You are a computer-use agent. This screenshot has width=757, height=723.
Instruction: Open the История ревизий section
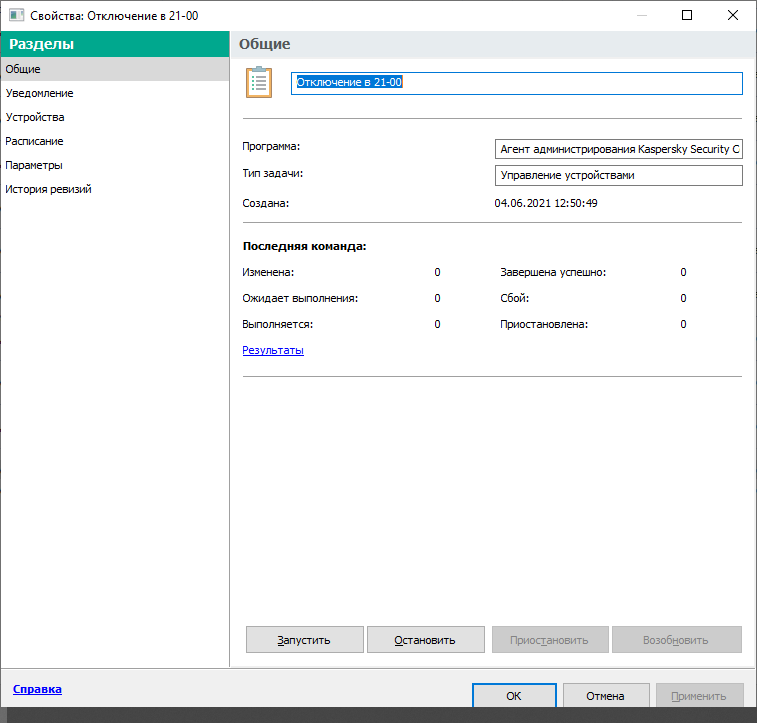tap(48, 189)
